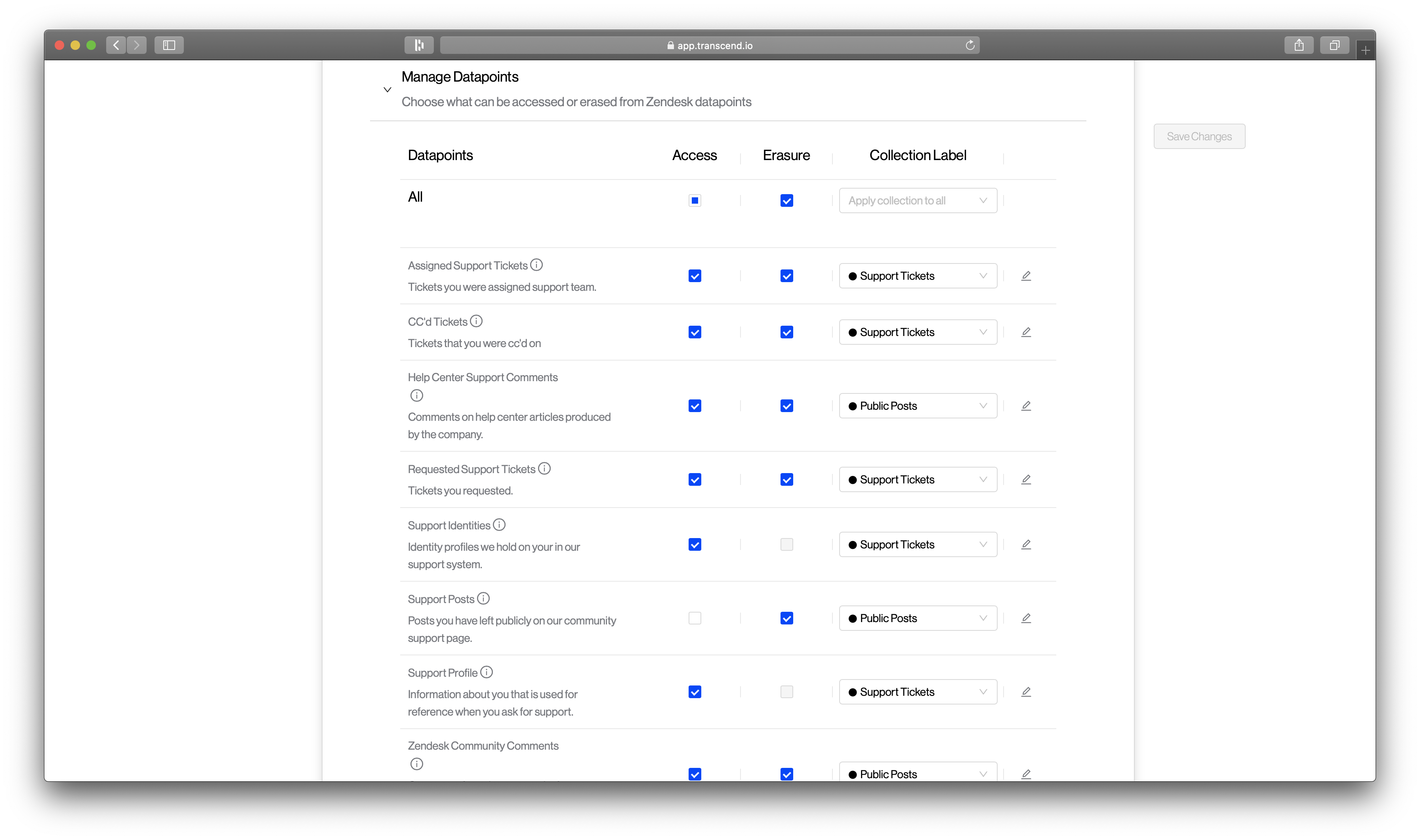Open collection dropdown for Support Posts
The height and width of the screenshot is (840, 1420).
918,618
